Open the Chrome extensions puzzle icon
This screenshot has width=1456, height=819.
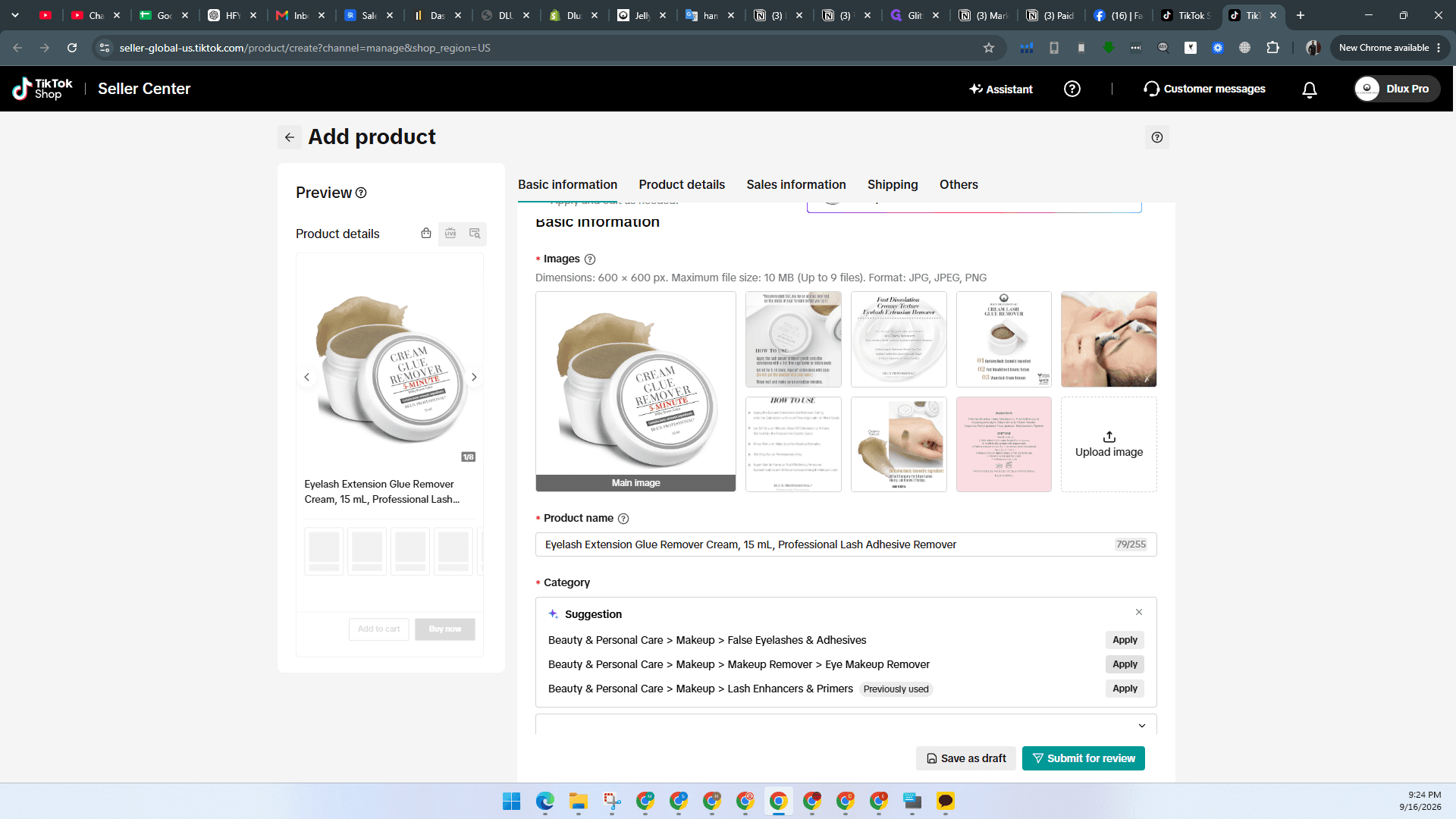point(1272,48)
